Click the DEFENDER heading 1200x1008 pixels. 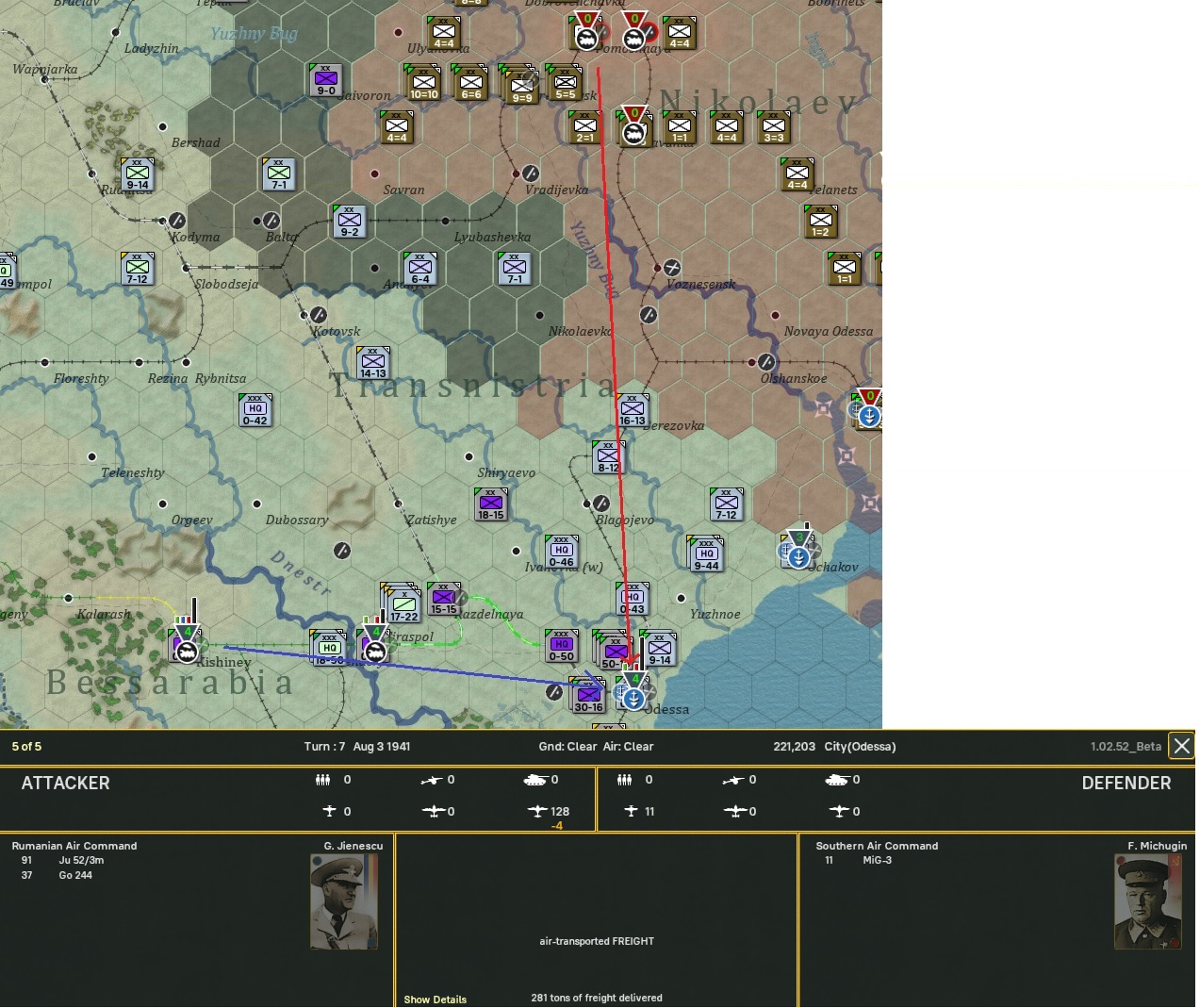pos(1126,783)
